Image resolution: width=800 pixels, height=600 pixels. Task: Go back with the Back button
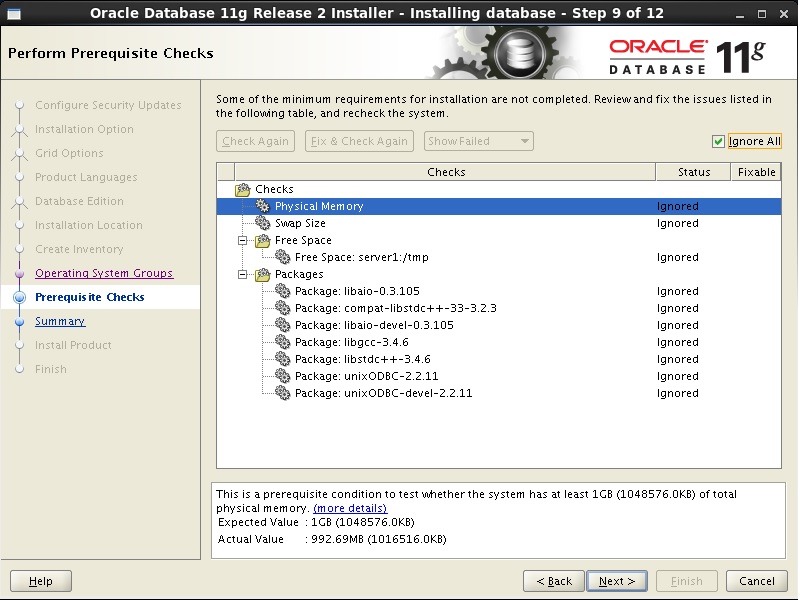coord(554,581)
